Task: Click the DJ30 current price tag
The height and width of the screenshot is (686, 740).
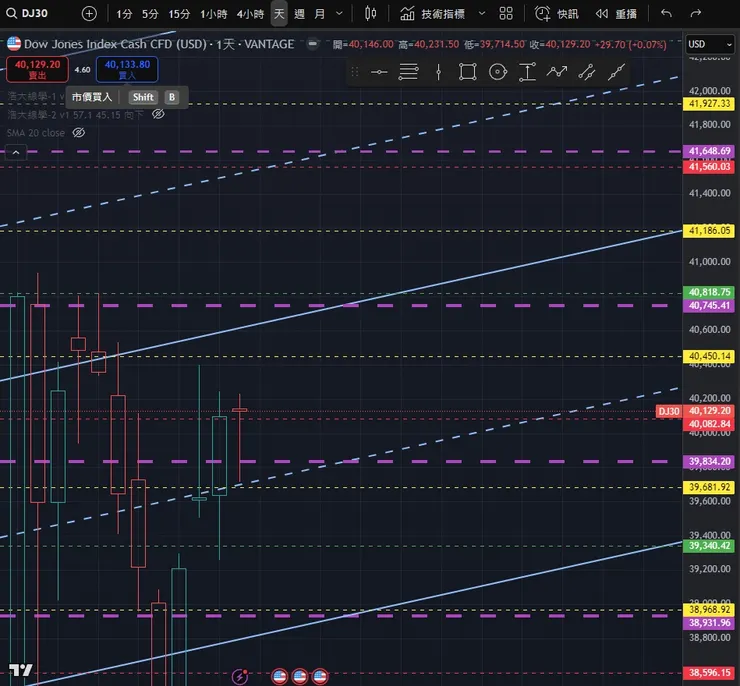Action: click(x=669, y=411)
